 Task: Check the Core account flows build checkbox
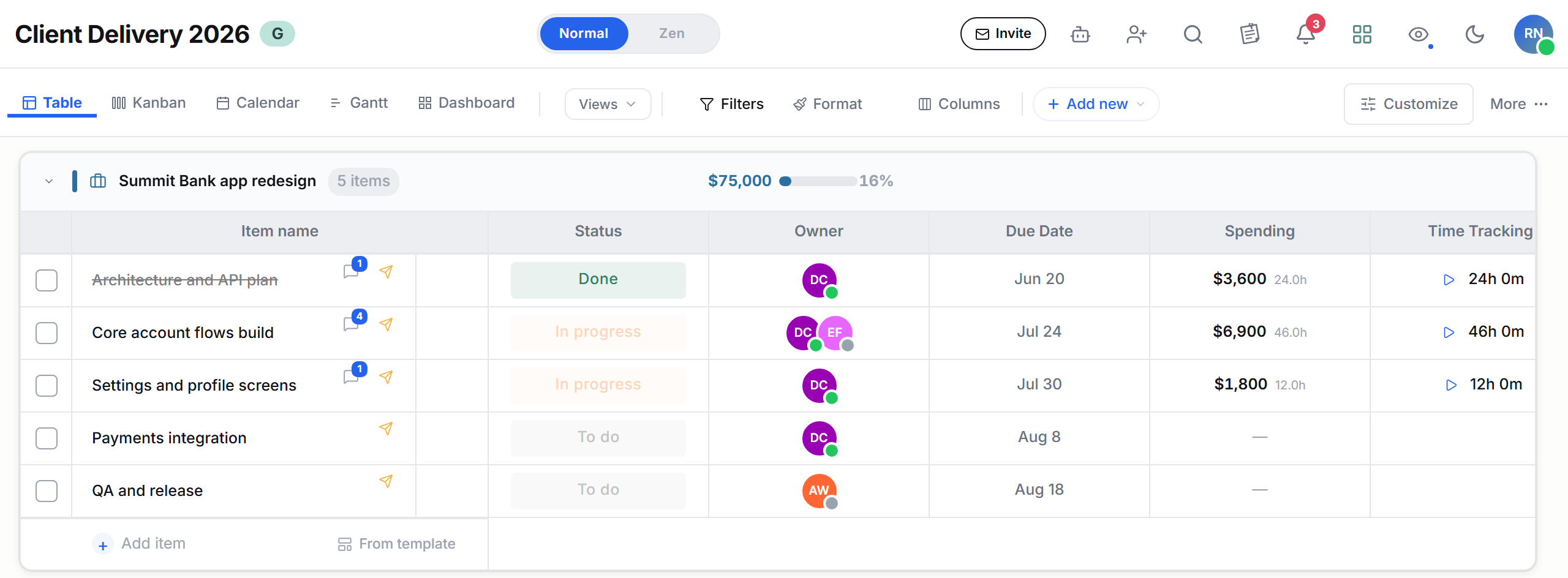click(47, 333)
